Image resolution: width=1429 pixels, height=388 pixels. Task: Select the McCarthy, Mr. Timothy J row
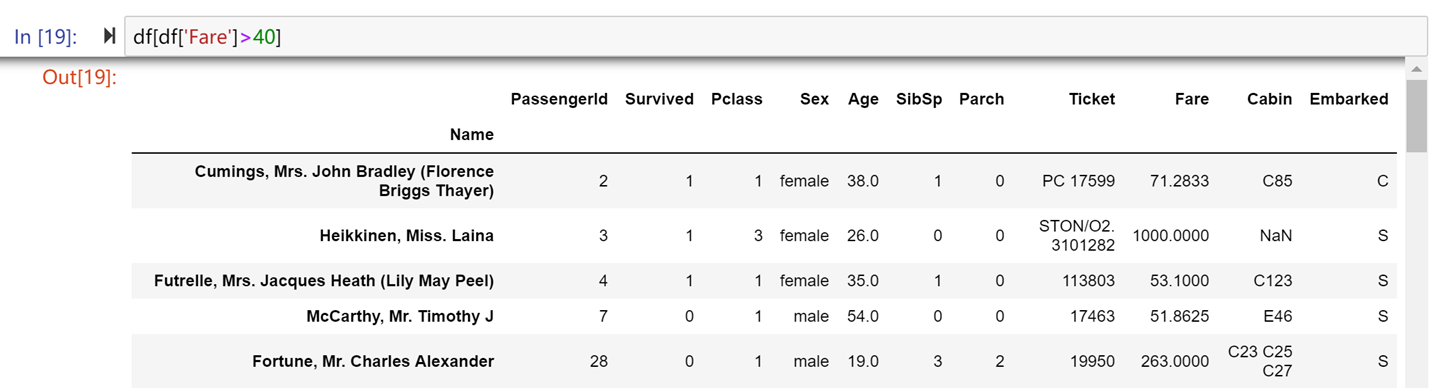point(764,316)
